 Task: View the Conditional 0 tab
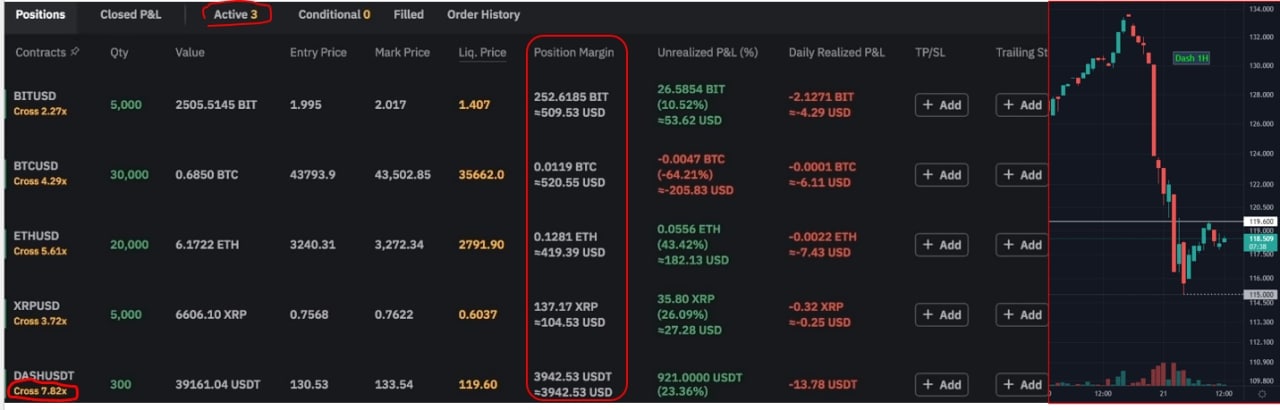(334, 15)
